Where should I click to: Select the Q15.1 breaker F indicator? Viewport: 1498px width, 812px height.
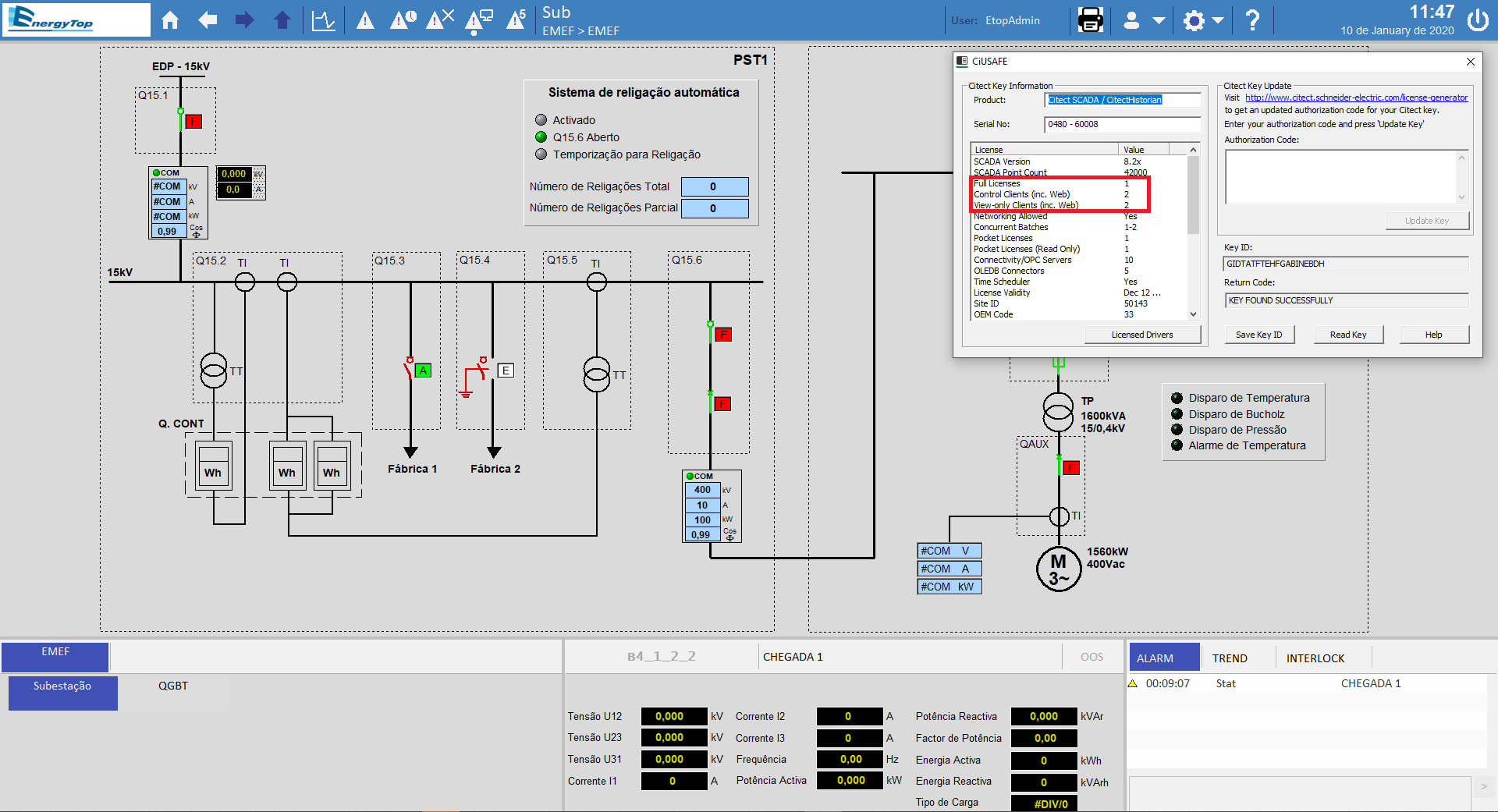[193, 122]
